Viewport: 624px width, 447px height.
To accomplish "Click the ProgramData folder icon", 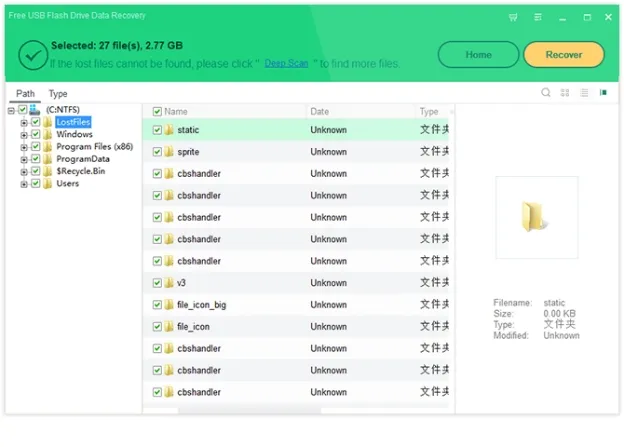I will [x=48, y=159].
